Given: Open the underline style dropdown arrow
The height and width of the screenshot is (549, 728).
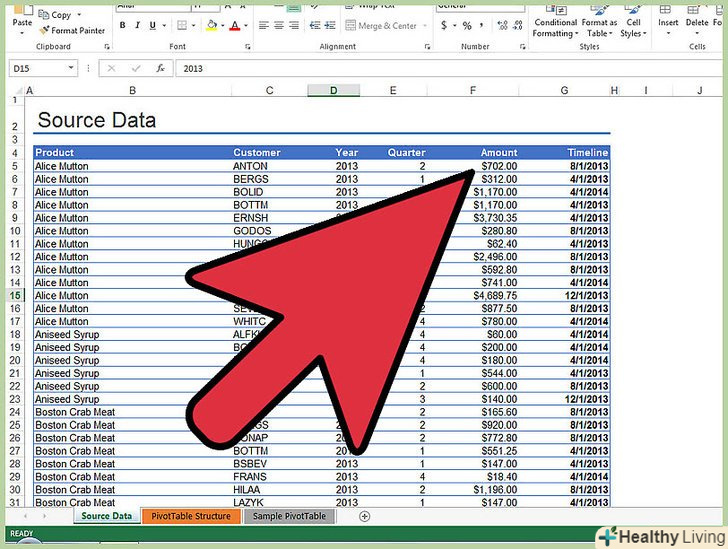Looking at the screenshot, I should [164, 26].
